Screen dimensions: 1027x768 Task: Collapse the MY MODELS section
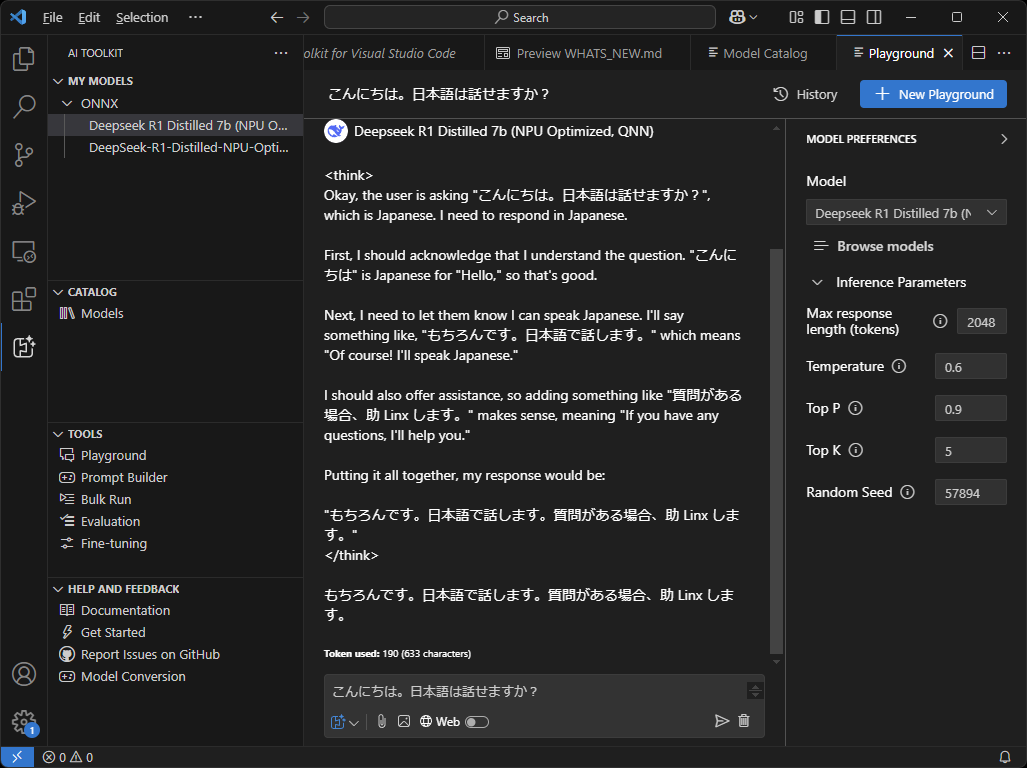point(58,80)
